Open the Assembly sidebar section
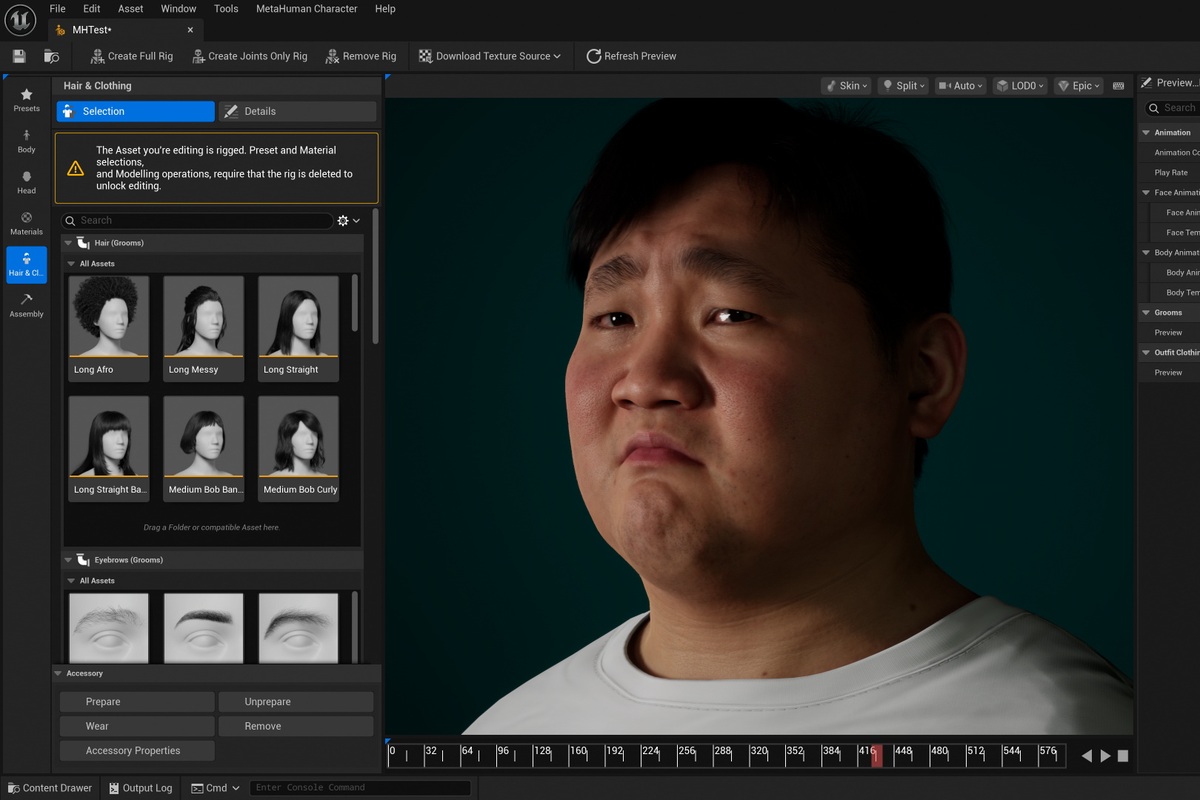 click(26, 305)
